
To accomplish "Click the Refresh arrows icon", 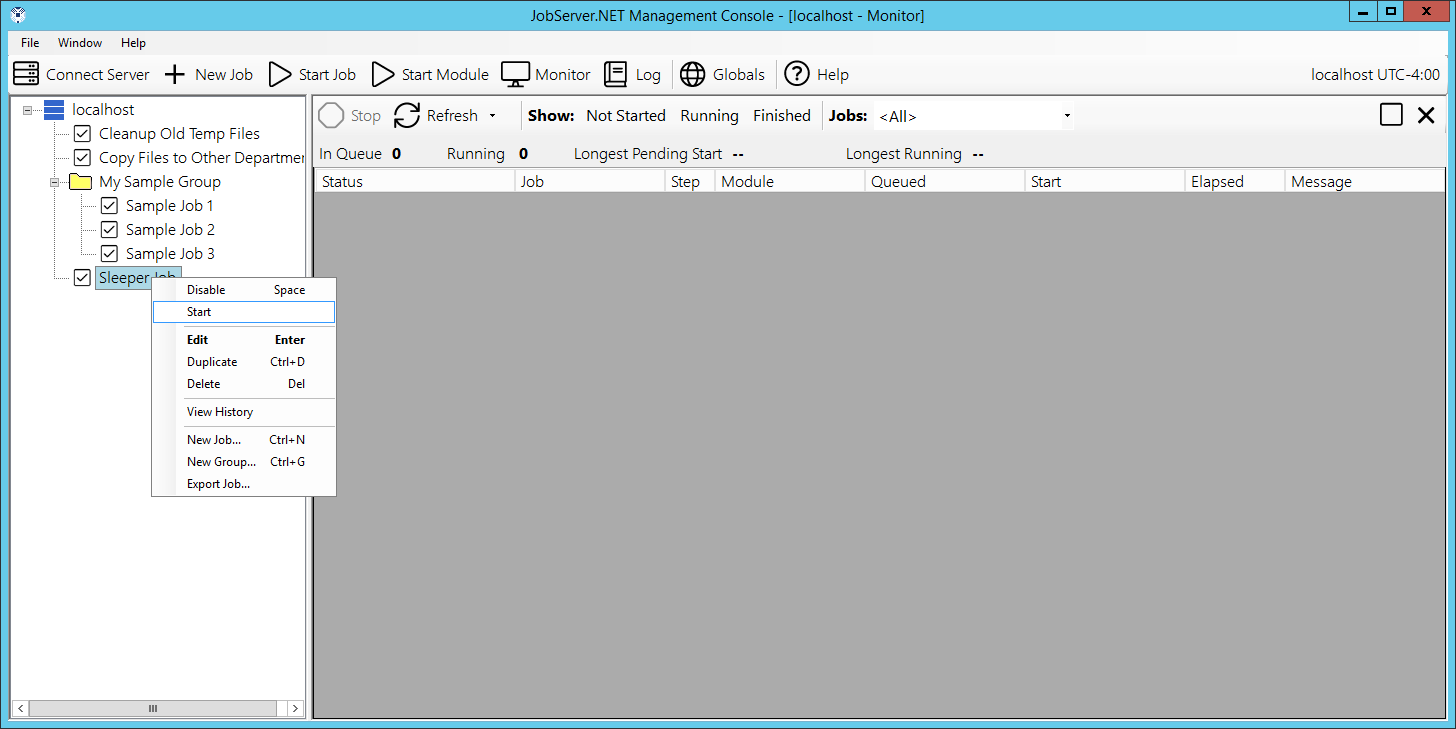I will pyautogui.click(x=406, y=116).
